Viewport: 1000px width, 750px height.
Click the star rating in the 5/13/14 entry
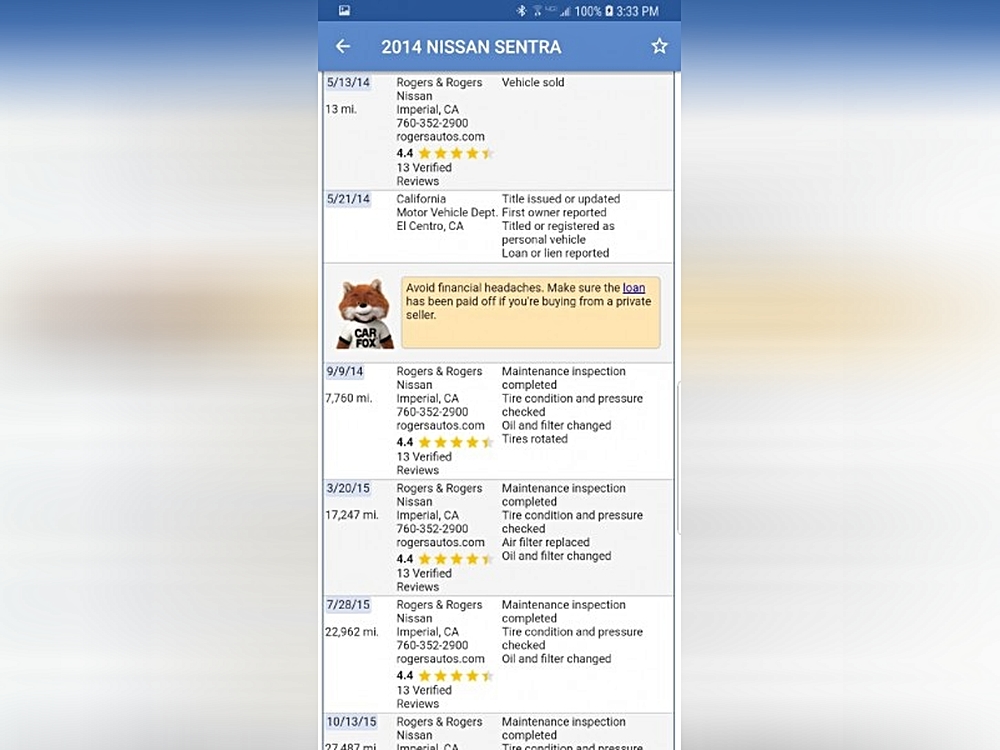point(457,153)
